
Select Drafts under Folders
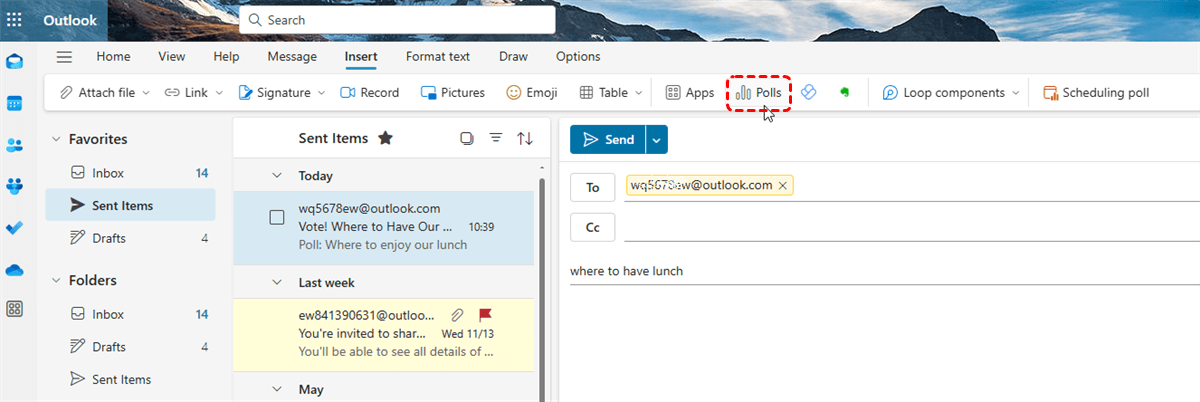(x=130, y=347)
